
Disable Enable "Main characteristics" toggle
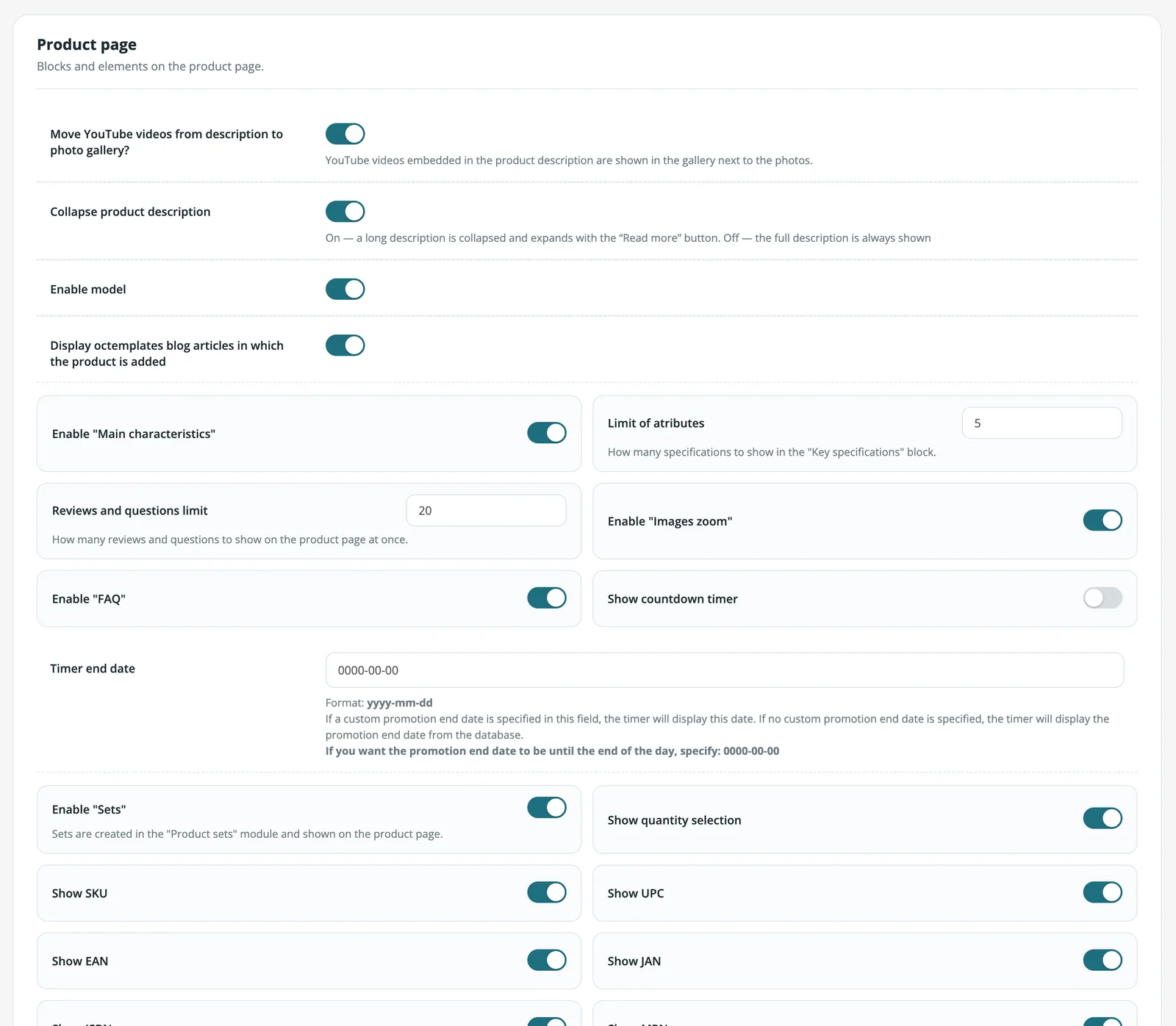546,433
